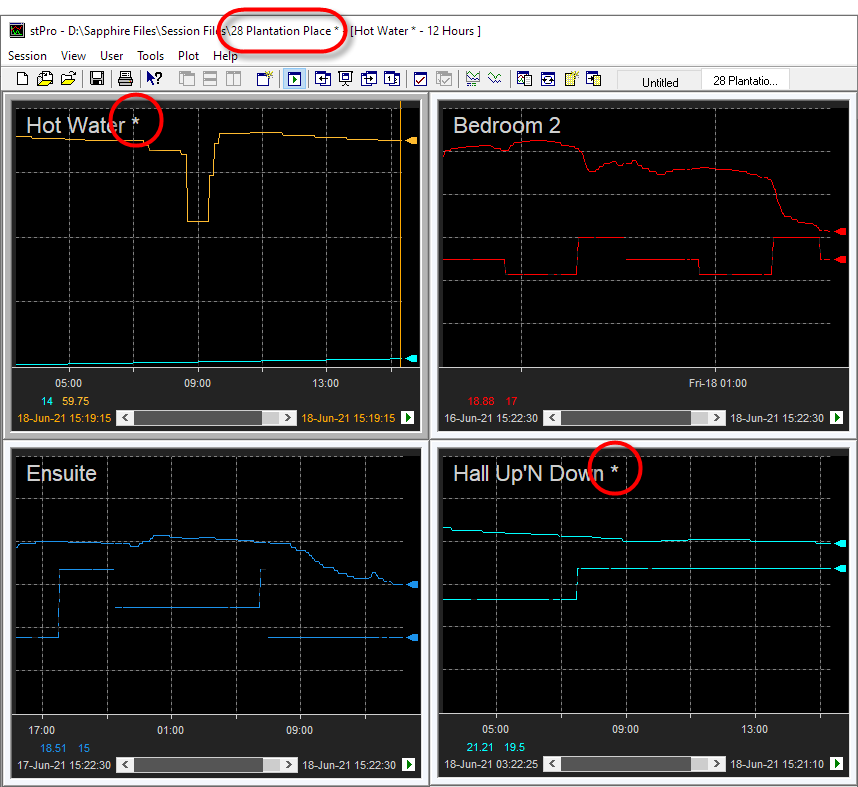The width and height of the screenshot is (858, 787).
Task: Click Ensuite value 18.51 readout
Action: [53, 748]
